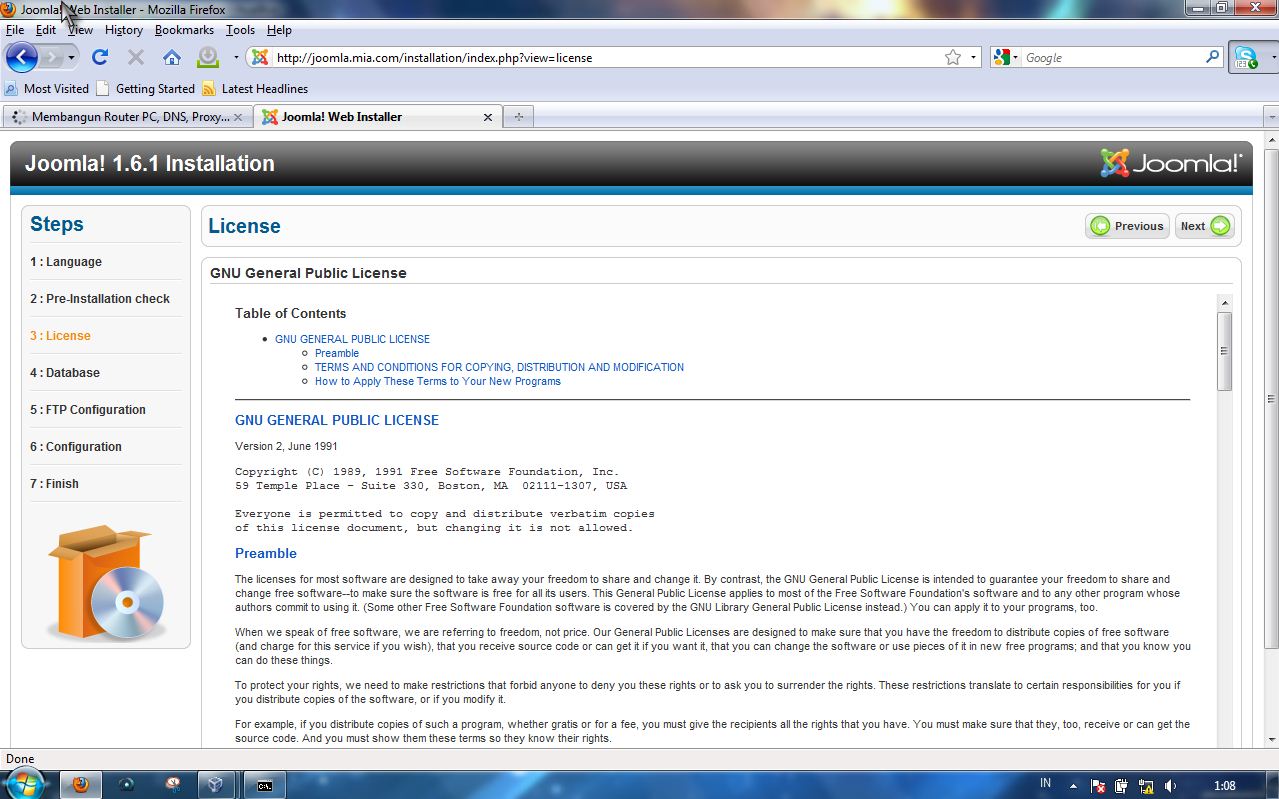Open How to Apply These Terms link

(438, 381)
